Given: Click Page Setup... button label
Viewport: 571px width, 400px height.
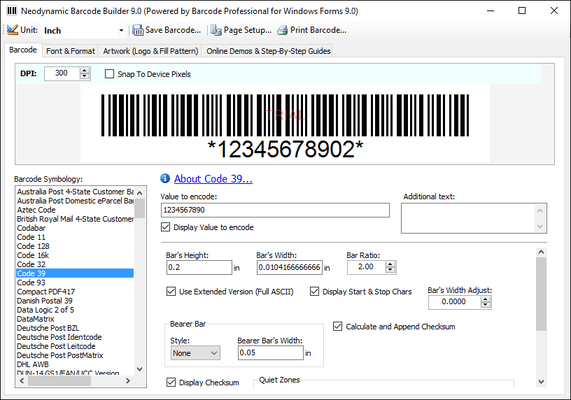Looking at the screenshot, I should 248,30.
